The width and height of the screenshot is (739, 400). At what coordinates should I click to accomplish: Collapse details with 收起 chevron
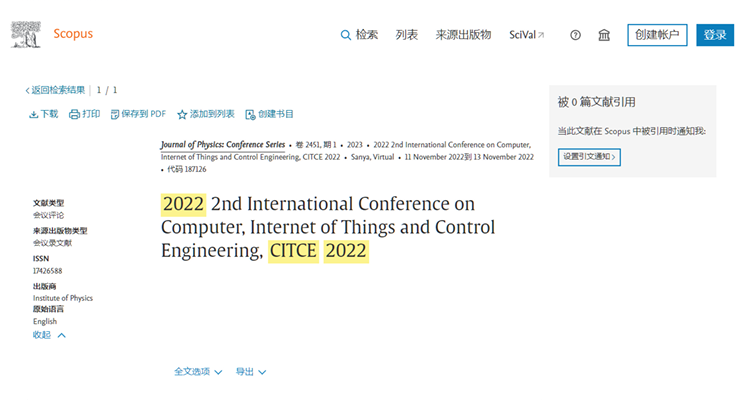pyautogui.click(x=61, y=335)
